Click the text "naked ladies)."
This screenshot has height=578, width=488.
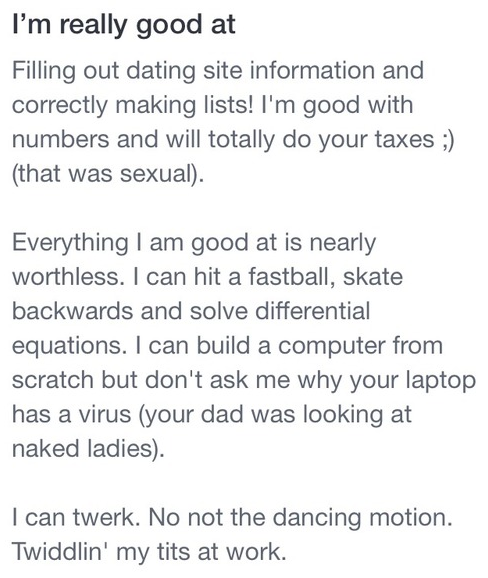point(88,449)
